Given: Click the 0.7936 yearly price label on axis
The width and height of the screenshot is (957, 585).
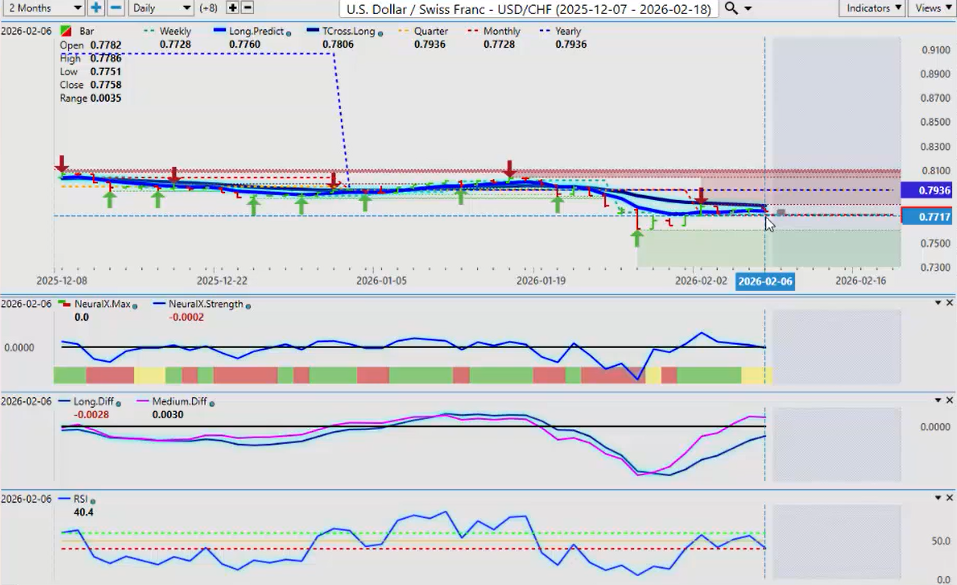Looking at the screenshot, I should pyautogui.click(x=927, y=190).
